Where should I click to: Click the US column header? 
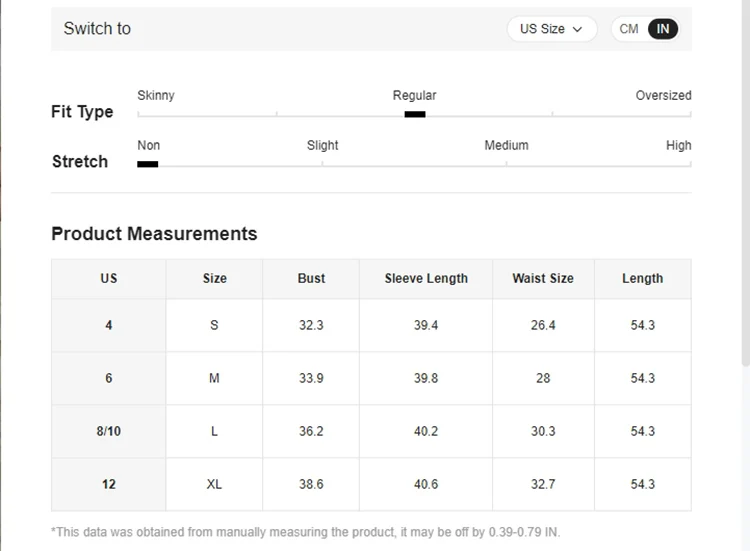click(x=109, y=278)
